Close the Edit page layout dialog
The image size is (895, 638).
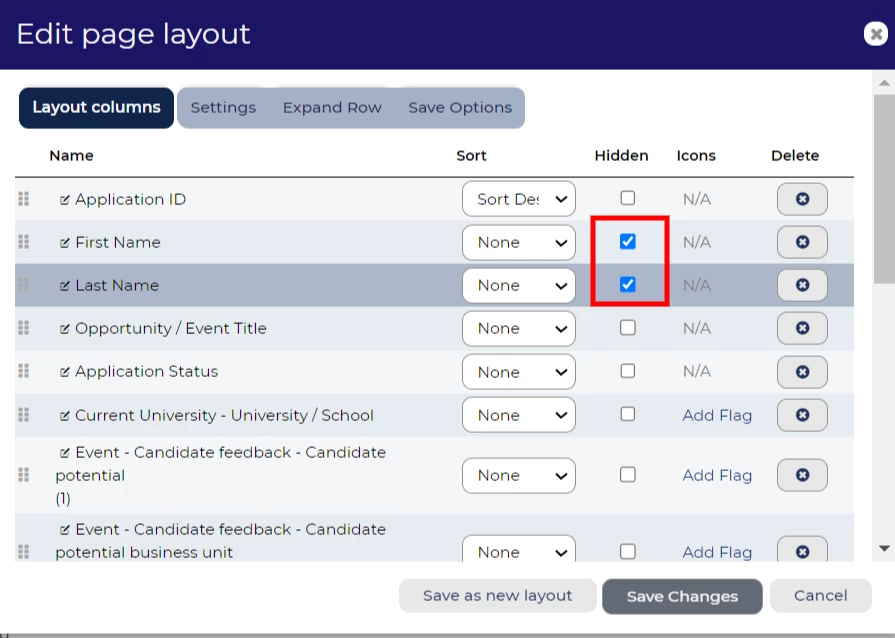tap(875, 34)
